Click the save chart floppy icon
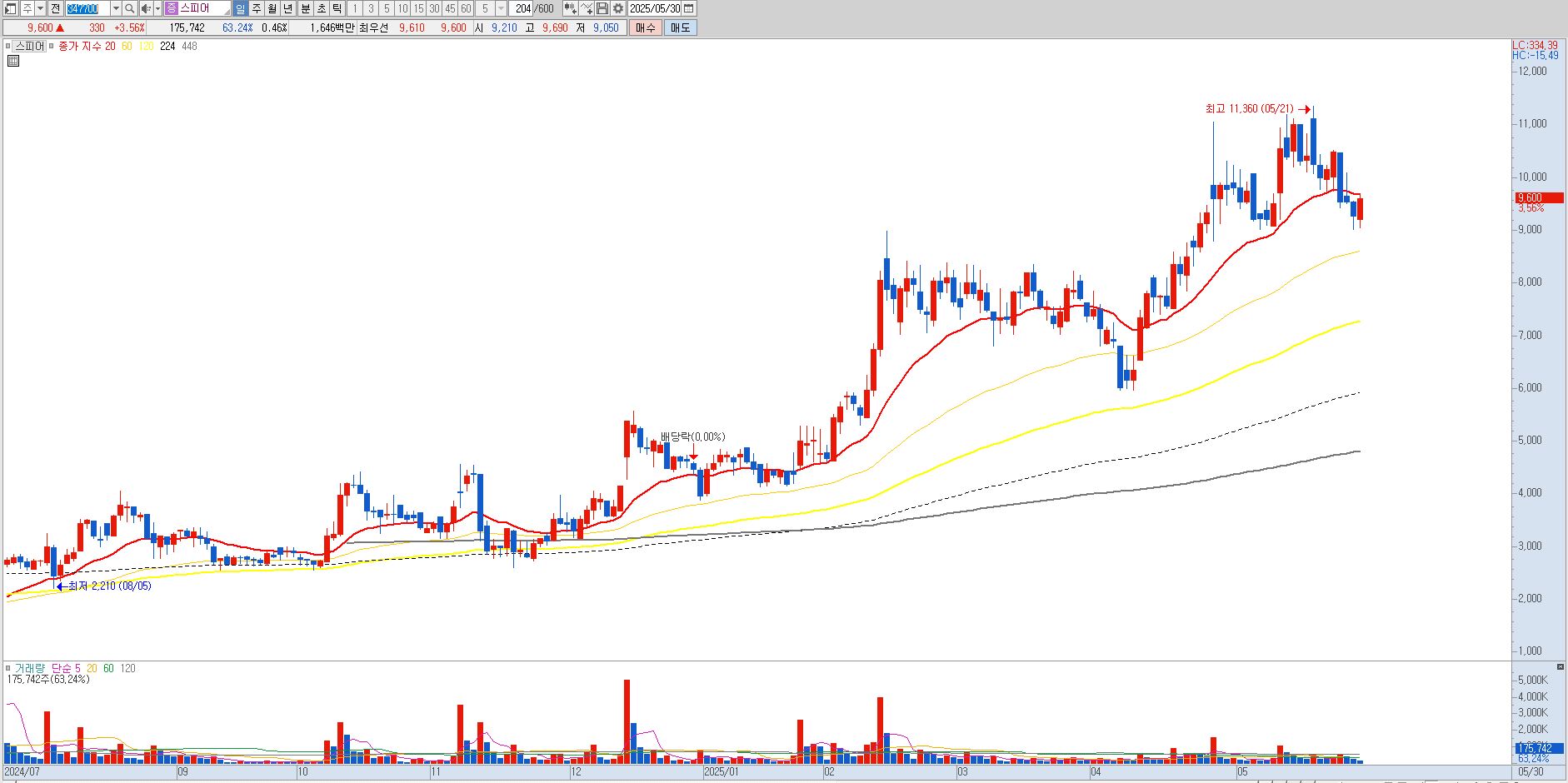This screenshot has width=1568, height=783. coord(602,8)
